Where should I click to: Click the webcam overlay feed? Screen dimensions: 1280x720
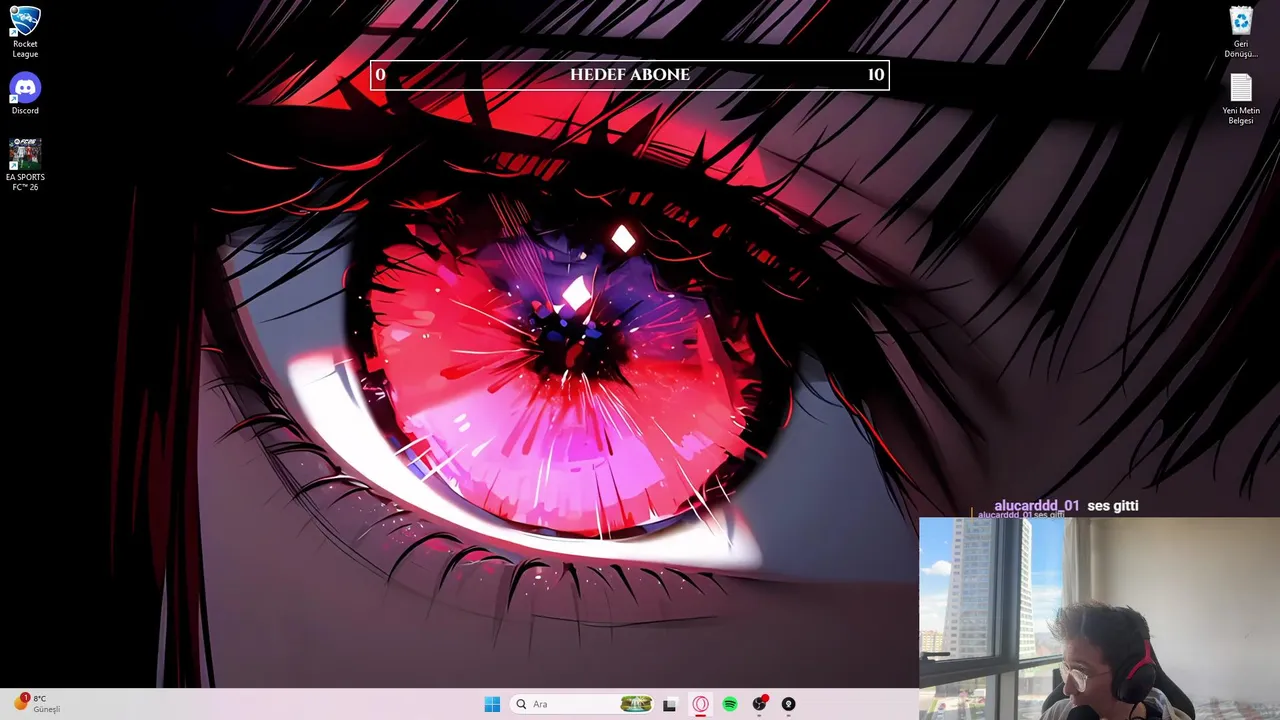click(1099, 618)
